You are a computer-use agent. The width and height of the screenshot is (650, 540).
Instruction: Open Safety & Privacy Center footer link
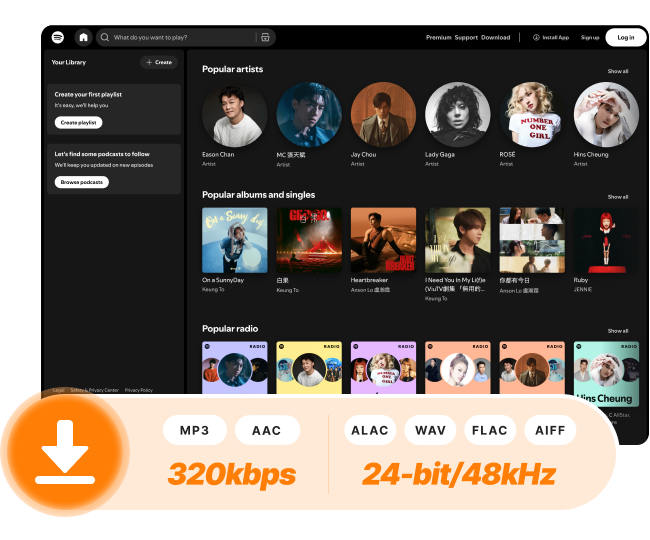95,390
